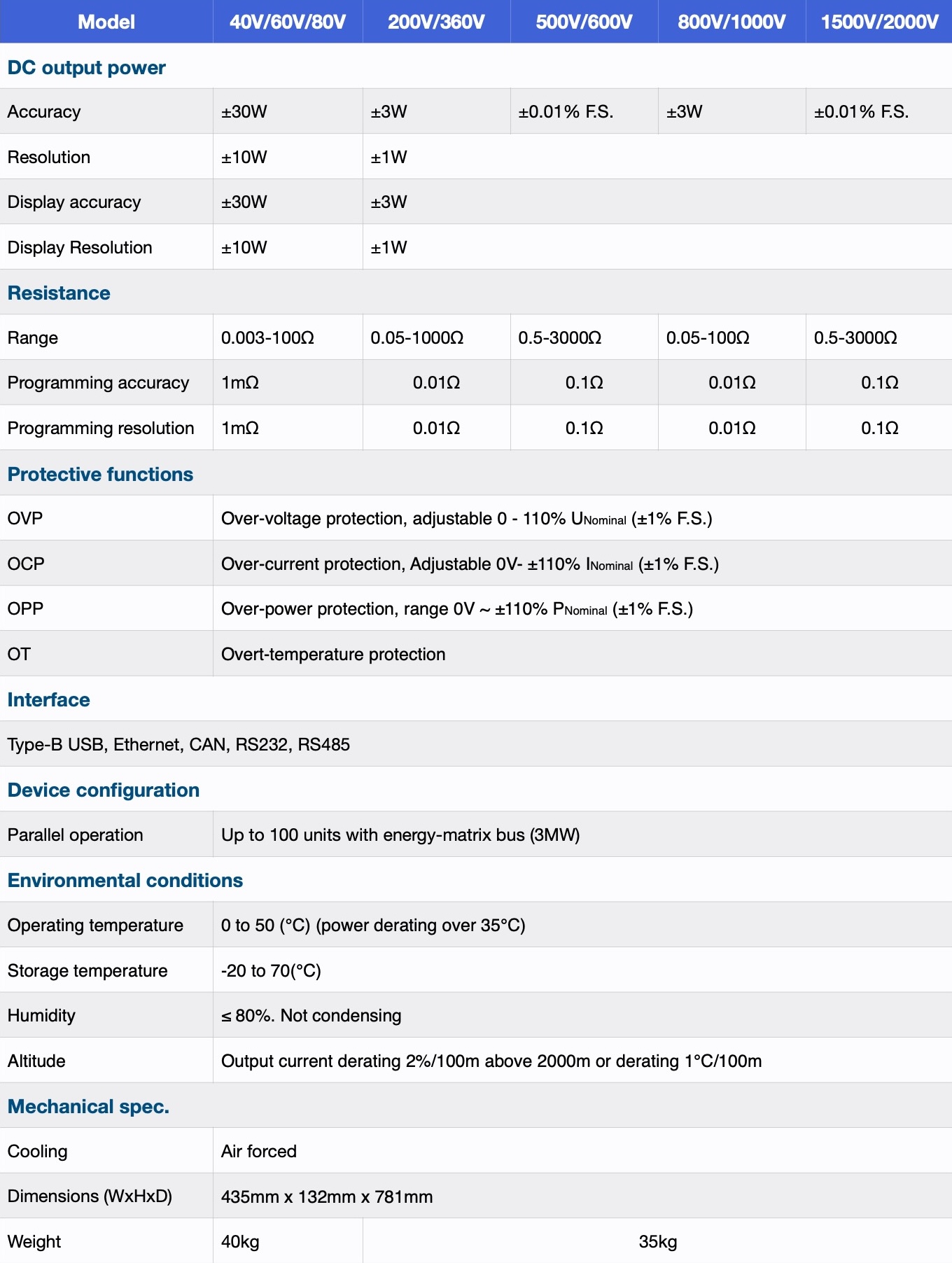Click the 1500V/2000V model header
Image resolution: width=952 pixels, height=1263 pixels.
click(x=879, y=22)
